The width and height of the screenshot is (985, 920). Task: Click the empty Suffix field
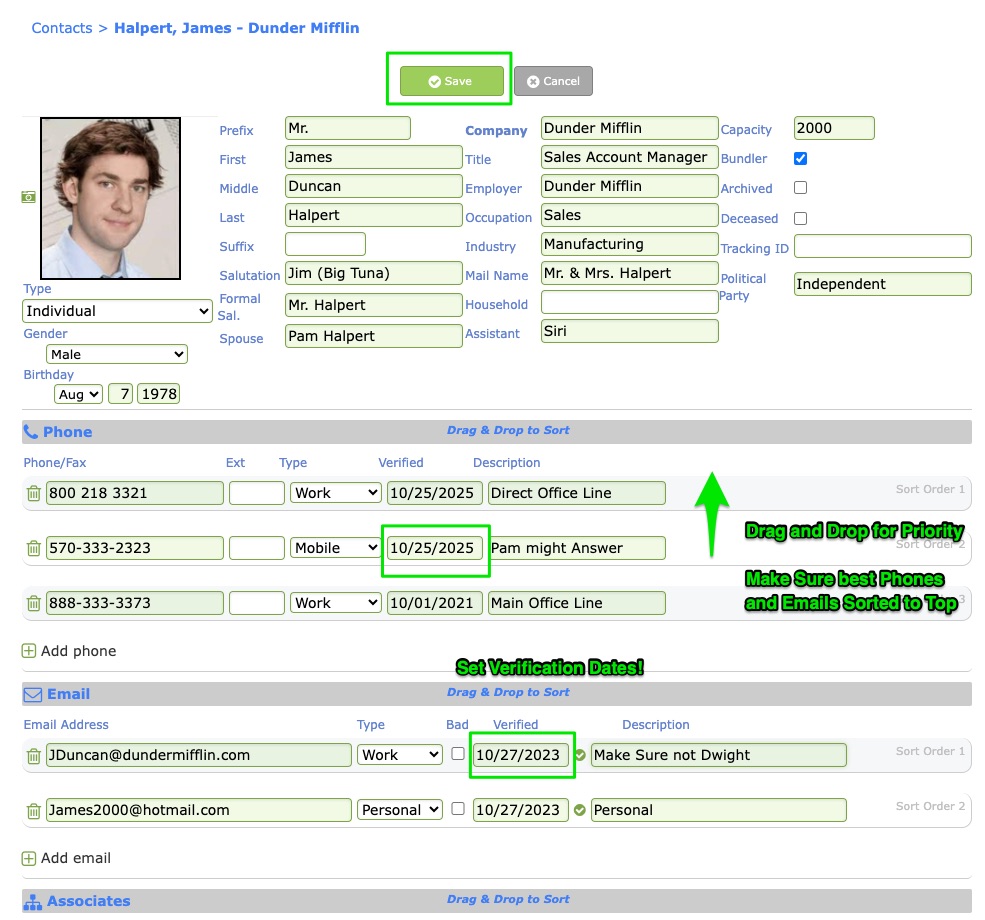click(x=325, y=244)
